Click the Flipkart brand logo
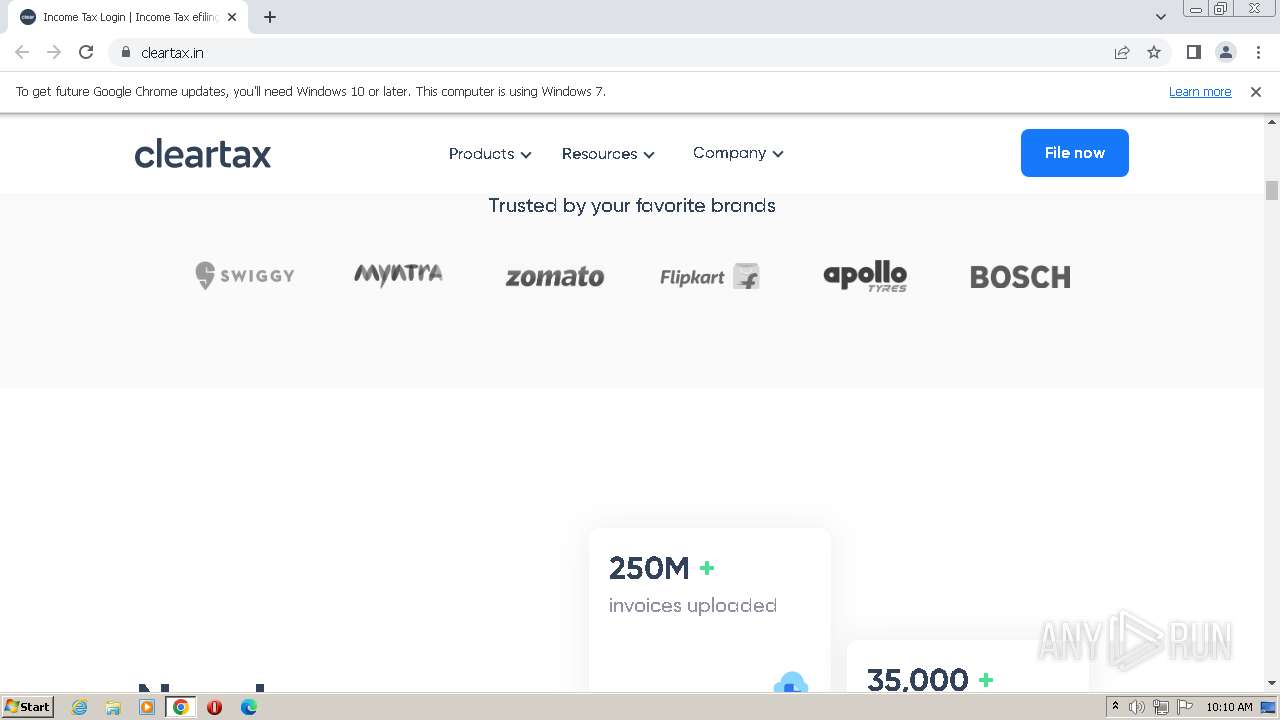Image resolution: width=1280 pixels, height=720 pixels. [710, 277]
